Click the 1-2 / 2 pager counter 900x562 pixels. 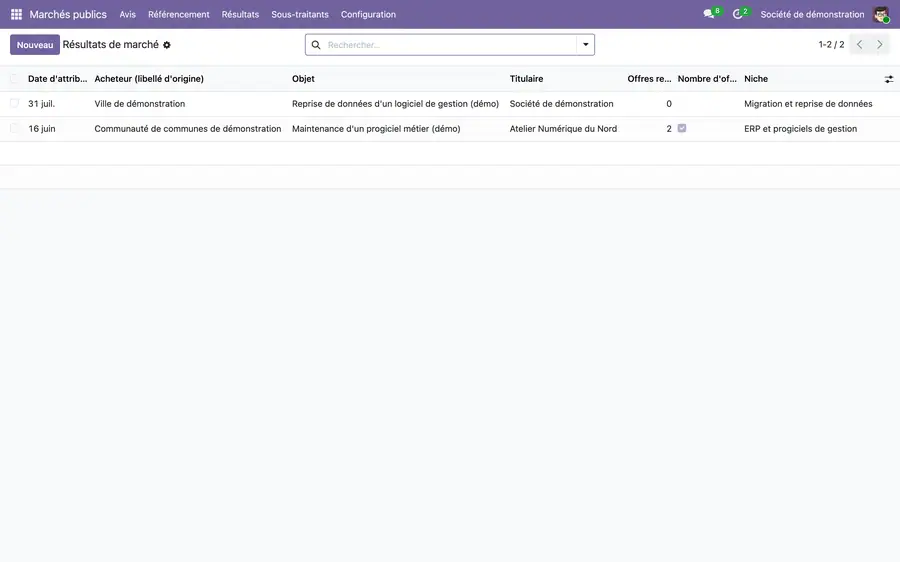pos(831,44)
